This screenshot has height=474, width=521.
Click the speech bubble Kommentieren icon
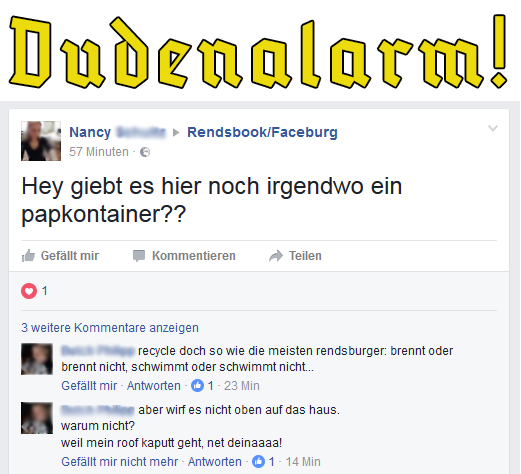pos(139,256)
